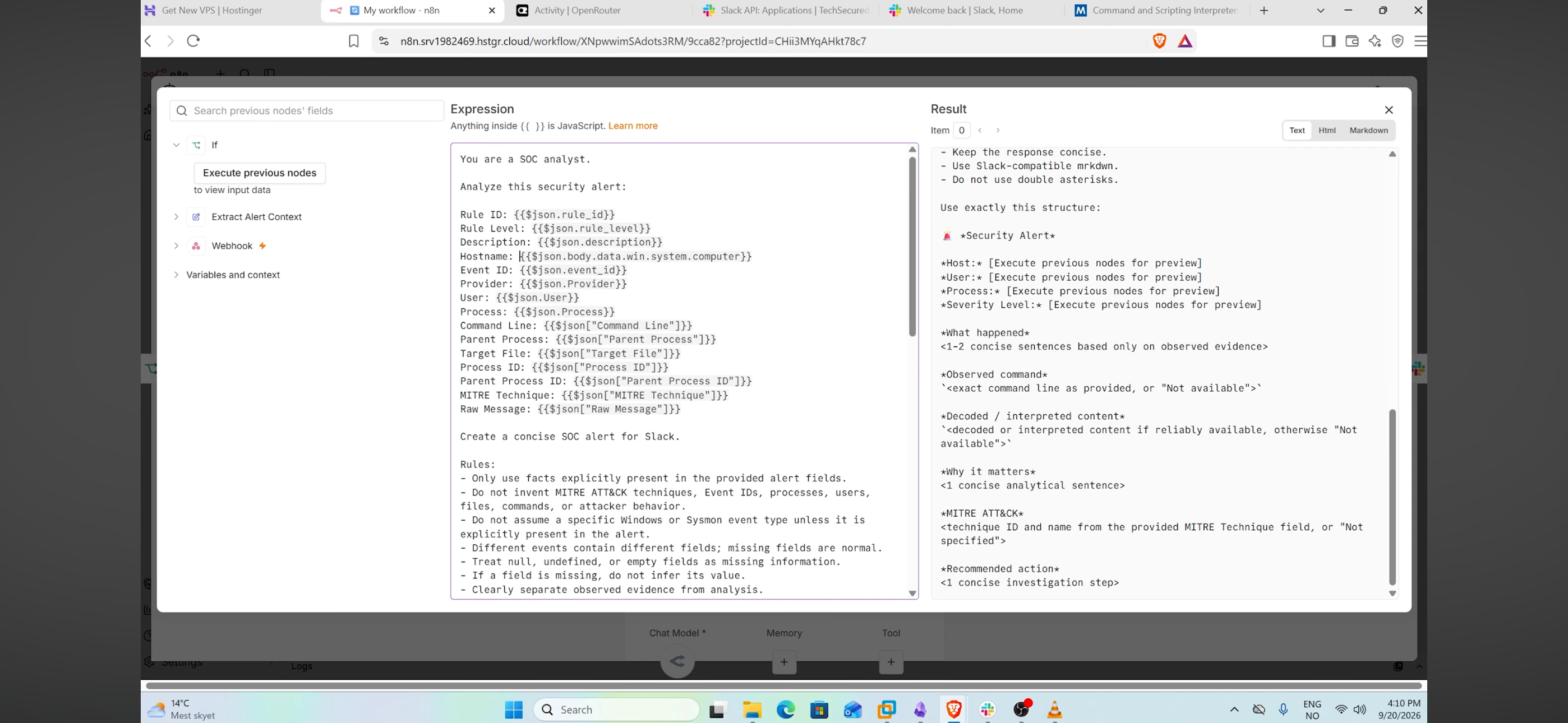The width and height of the screenshot is (1568, 723).
Task: Click the Windows taskbar Search box
Action: [x=616, y=710]
